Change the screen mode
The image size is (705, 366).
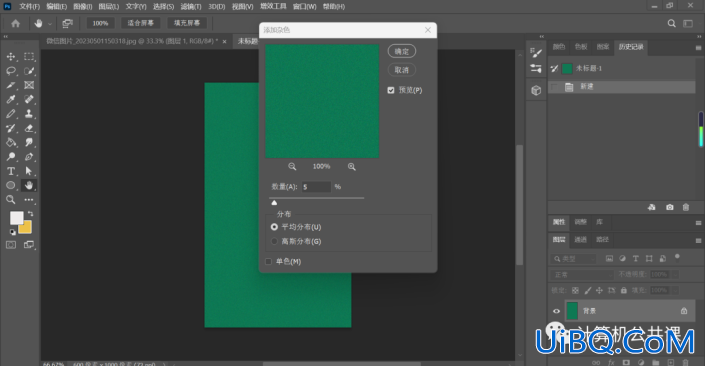(x=29, y=245)
